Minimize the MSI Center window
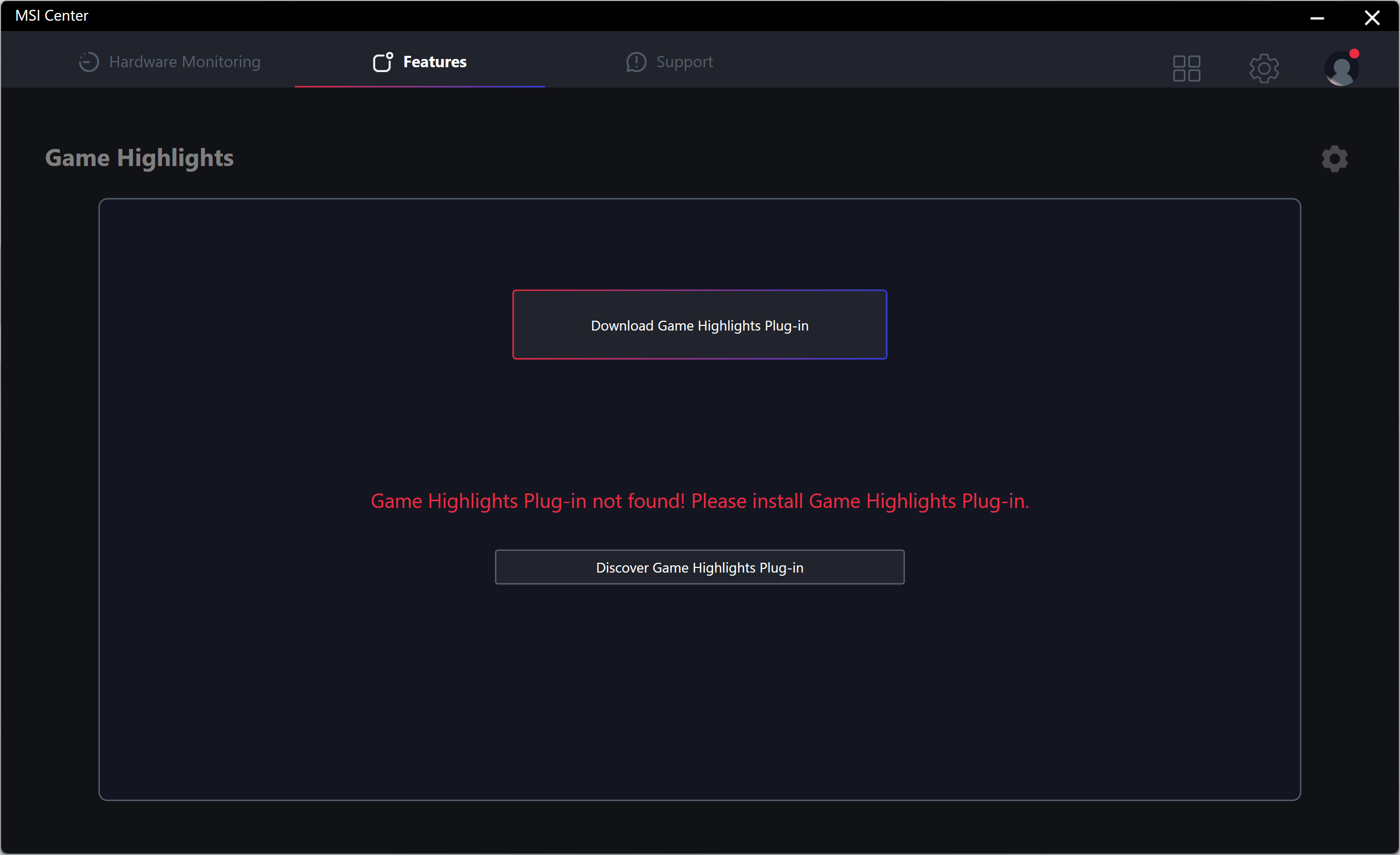Viewport: 1400px width, 855px height. pyautogui.click(x=1317, y=18)
